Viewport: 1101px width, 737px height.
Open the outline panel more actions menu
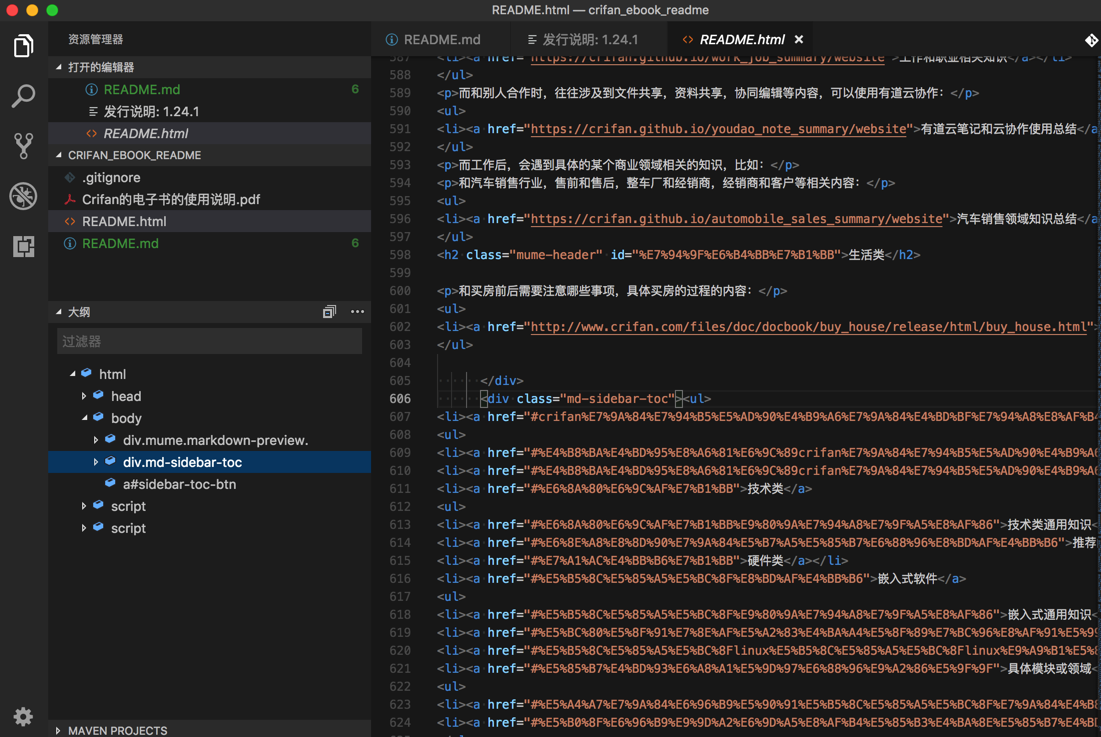tap(357, 312)
